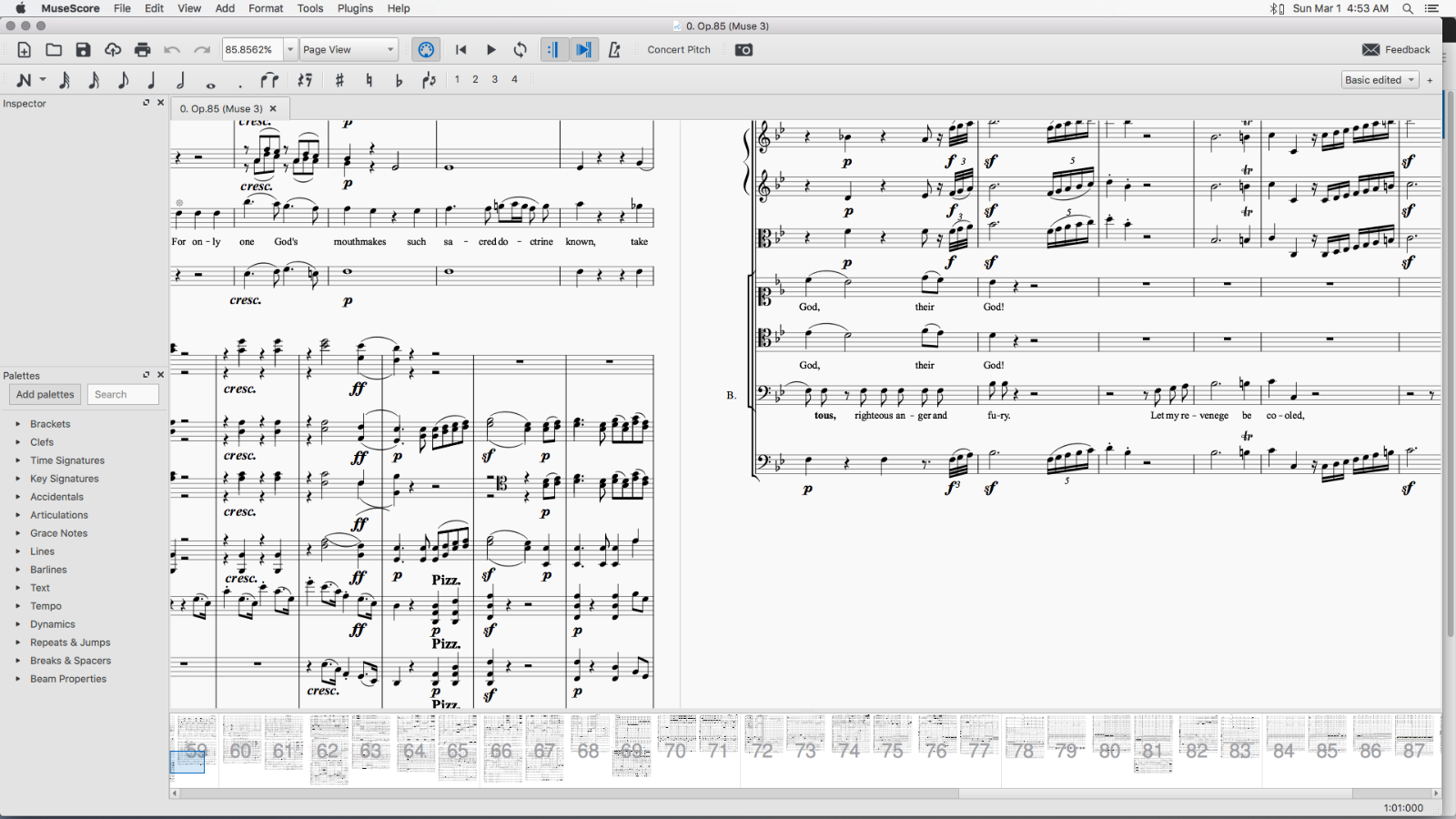1456x819 pixels.
Task: Toggle pan score during playback
Action: click(583, 50)
